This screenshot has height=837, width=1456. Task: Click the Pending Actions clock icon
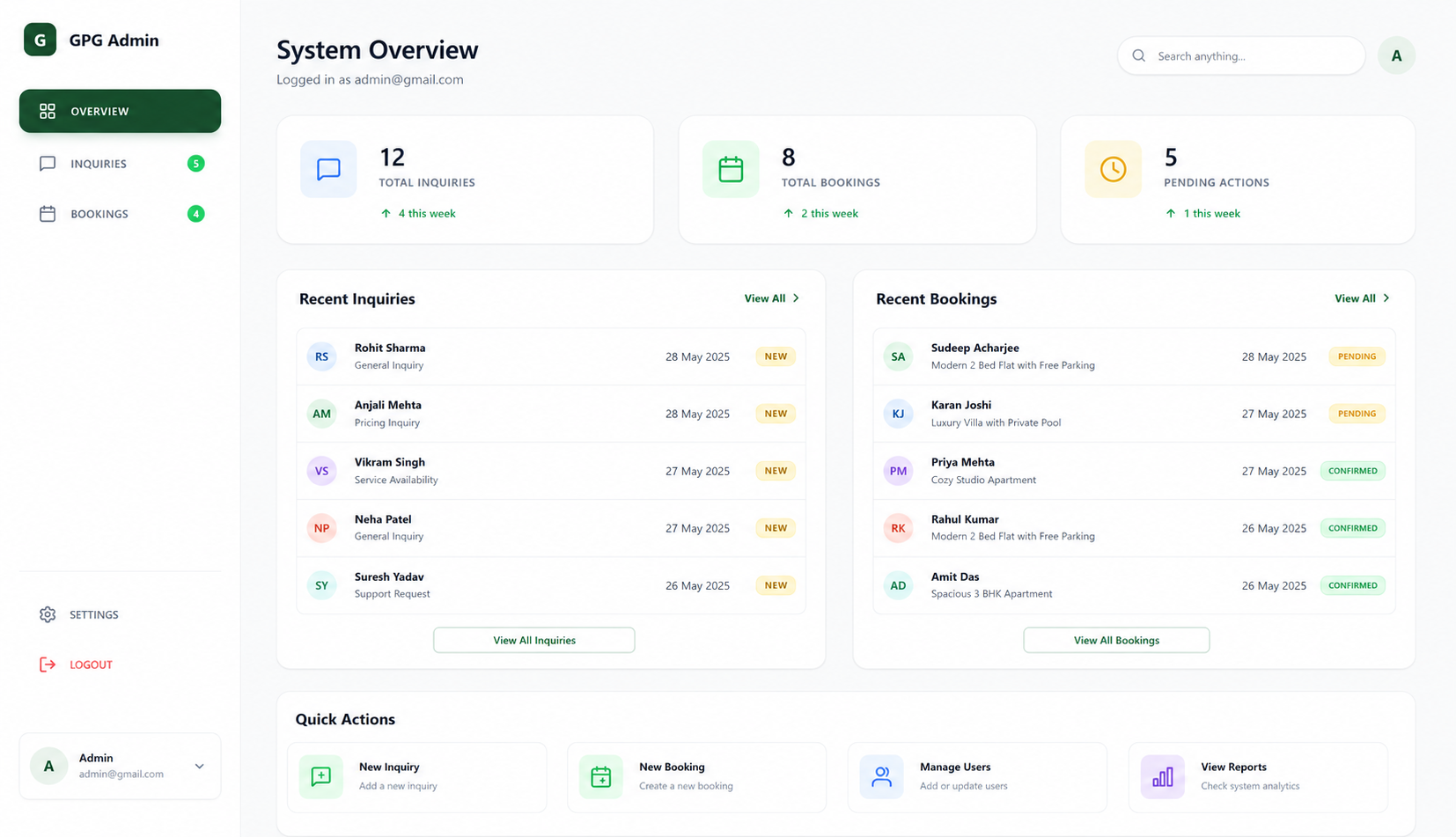(1113, 169)
